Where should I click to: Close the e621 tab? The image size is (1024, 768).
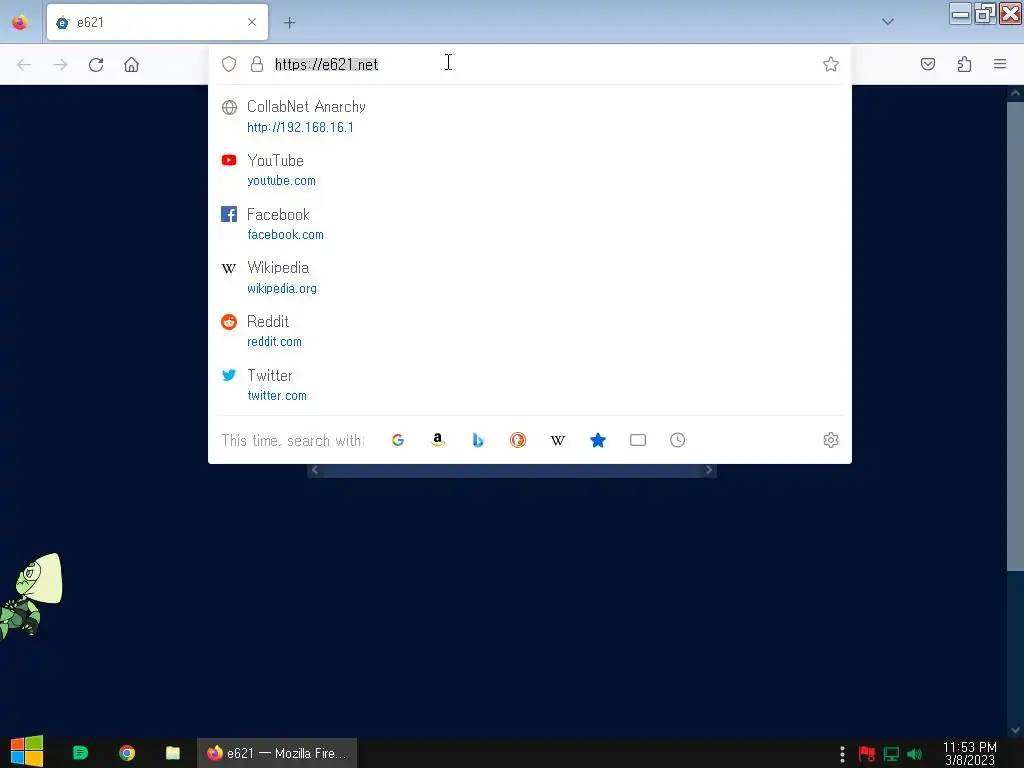tap(252, 22)
